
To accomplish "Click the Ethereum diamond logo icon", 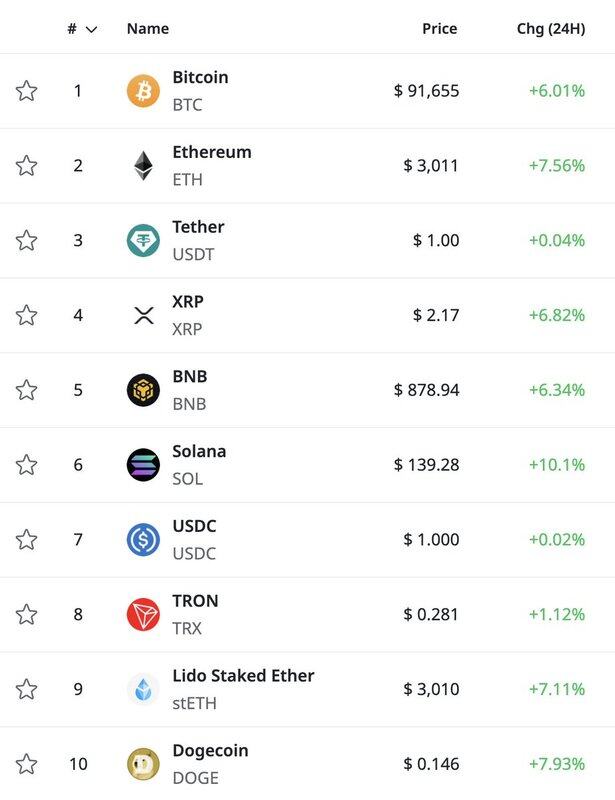I will [x=143, y=166].
